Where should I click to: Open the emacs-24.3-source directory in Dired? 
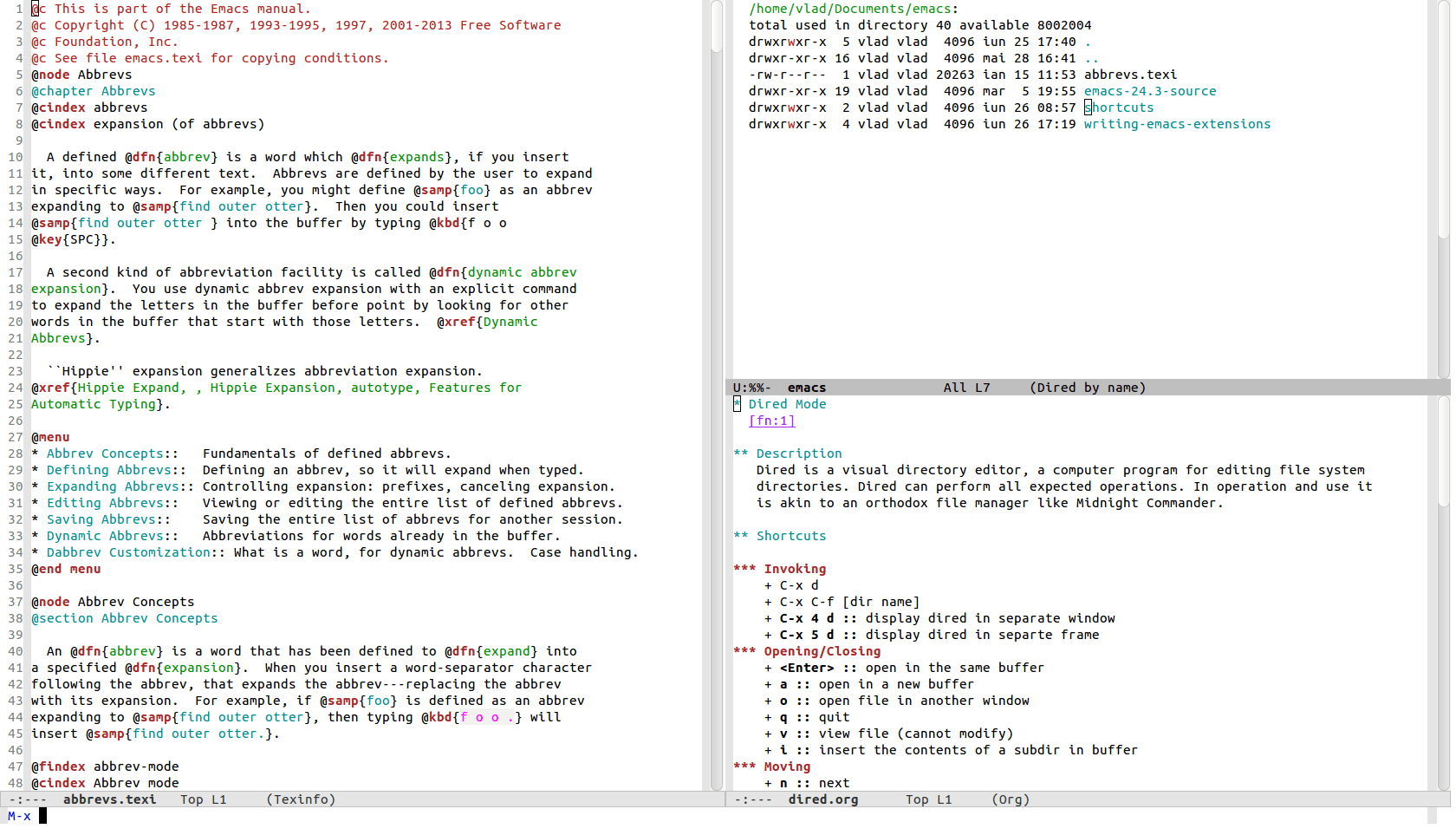[1149, 91]
